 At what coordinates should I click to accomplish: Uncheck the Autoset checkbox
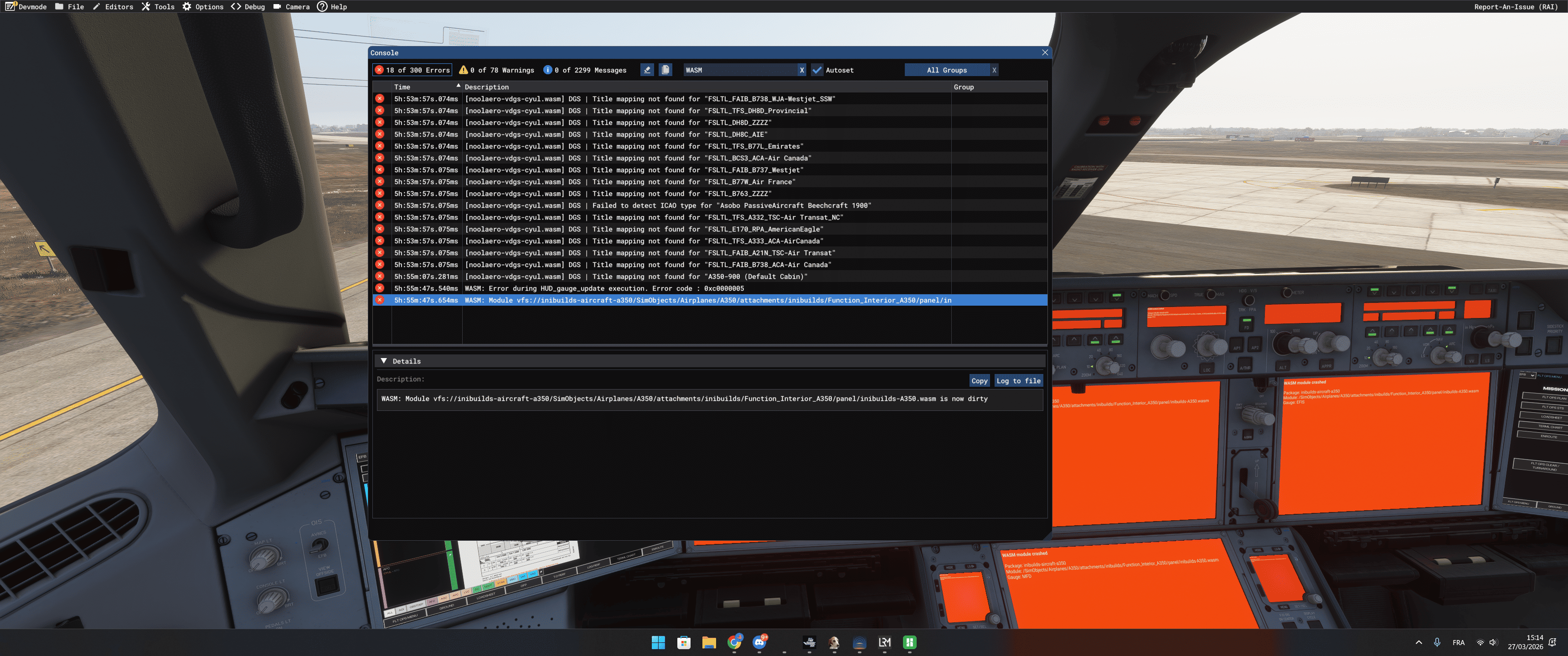817,70
